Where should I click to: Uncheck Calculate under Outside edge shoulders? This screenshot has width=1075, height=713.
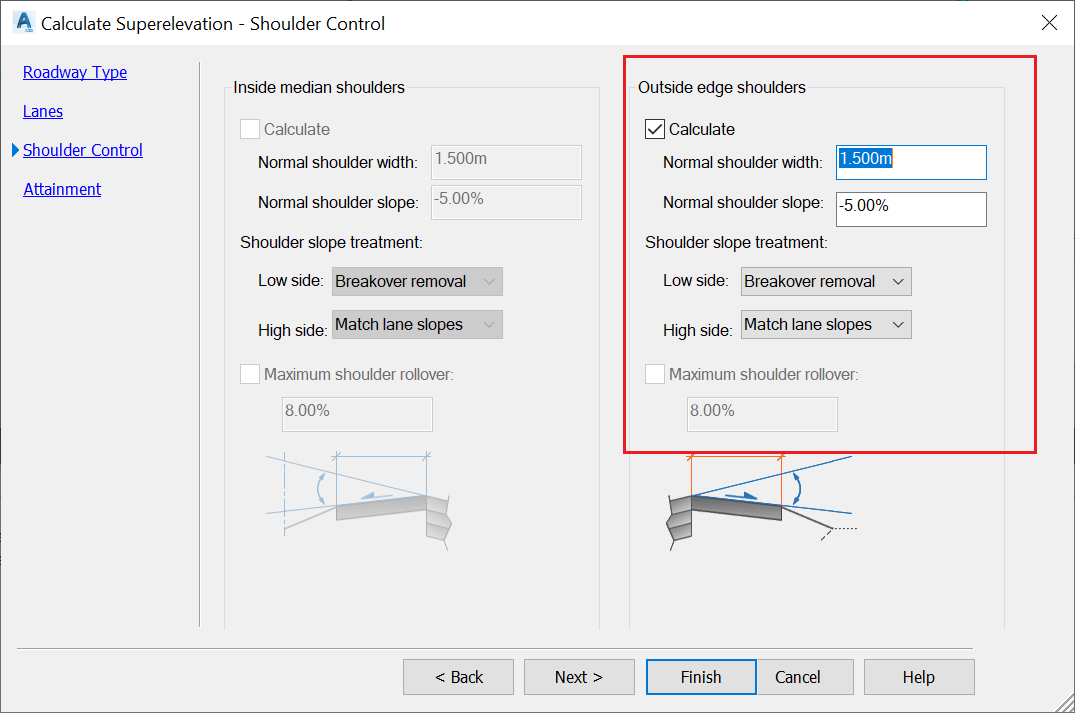[x=655, y=129]
